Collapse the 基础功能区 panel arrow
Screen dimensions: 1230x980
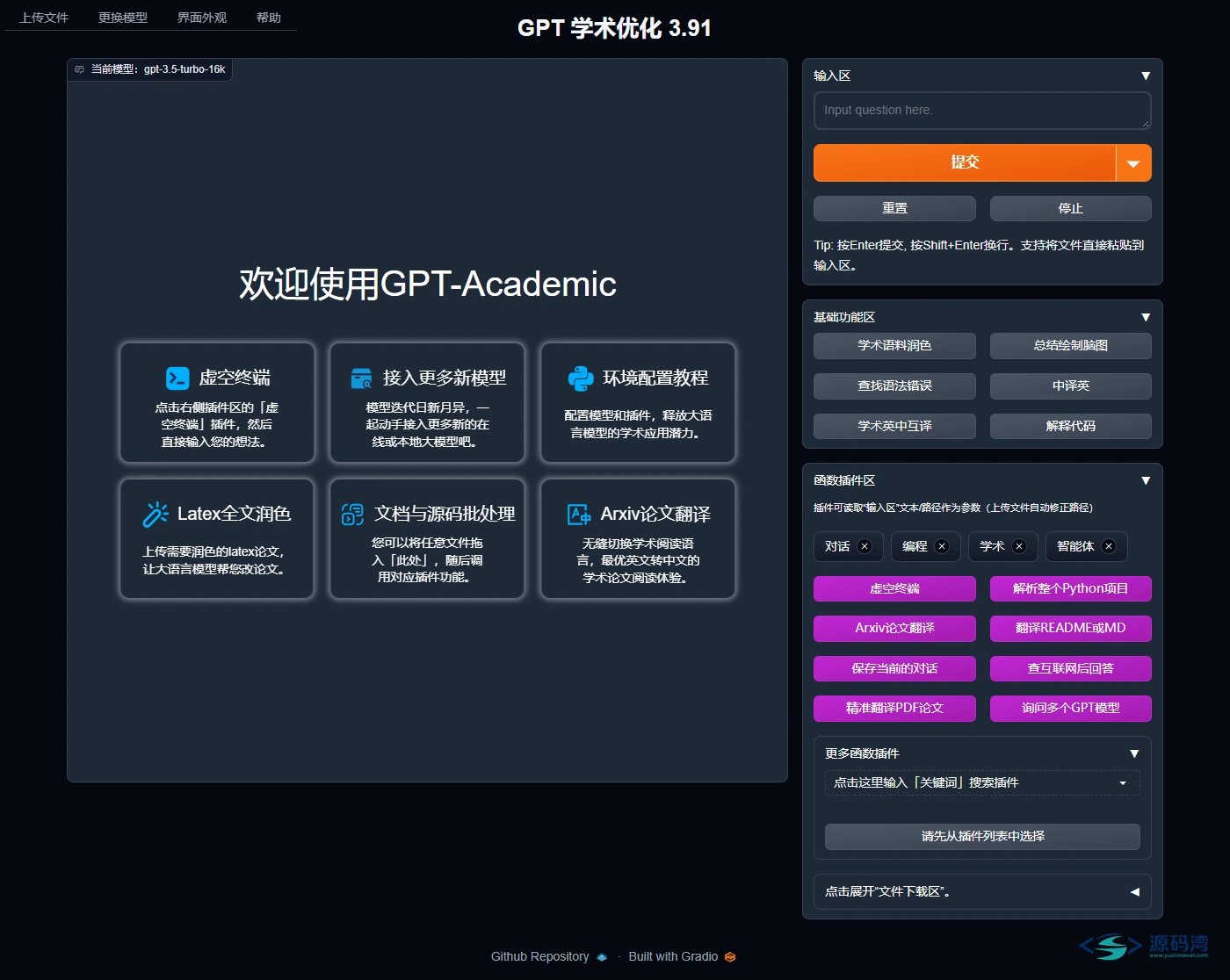point(1146,317)
